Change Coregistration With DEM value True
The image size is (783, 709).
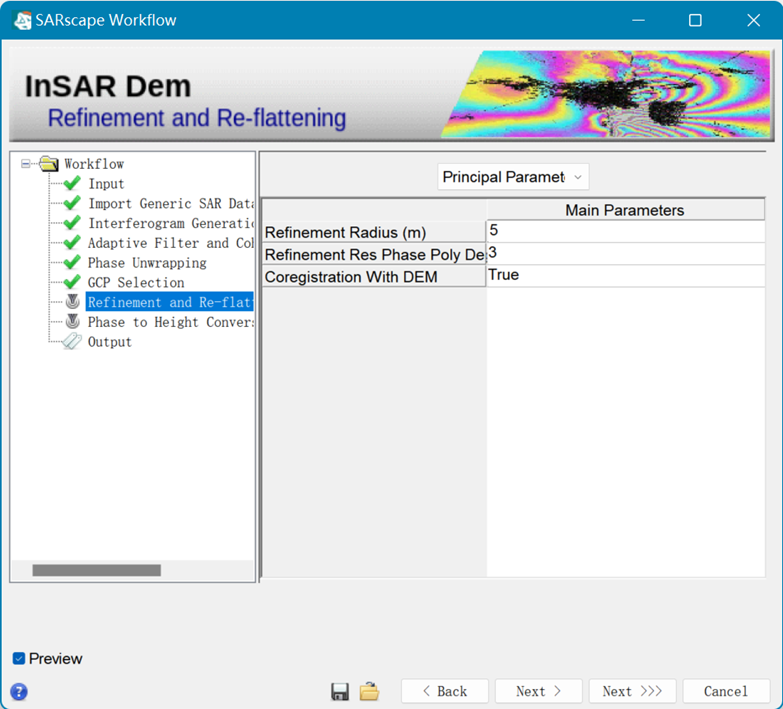tap(625, 276)
